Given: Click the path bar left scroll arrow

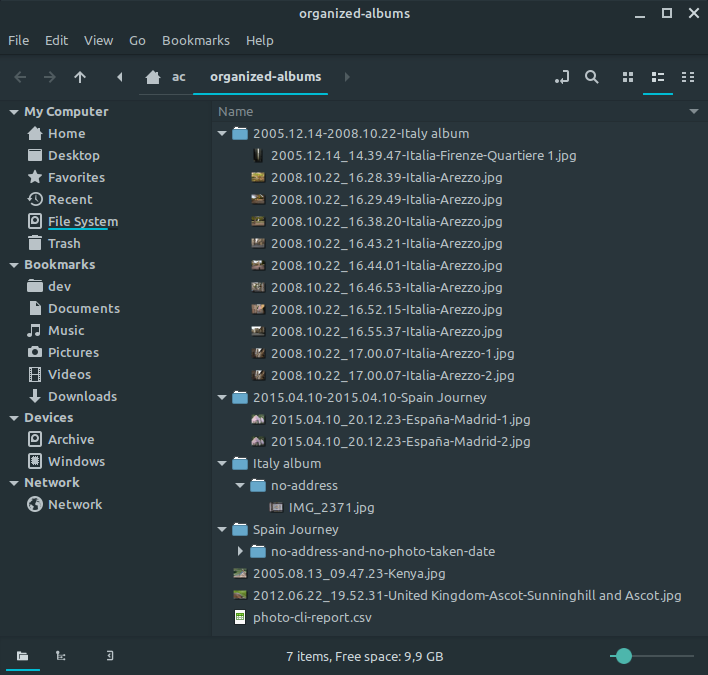Looking at the screenshot, I should [120, 77].
